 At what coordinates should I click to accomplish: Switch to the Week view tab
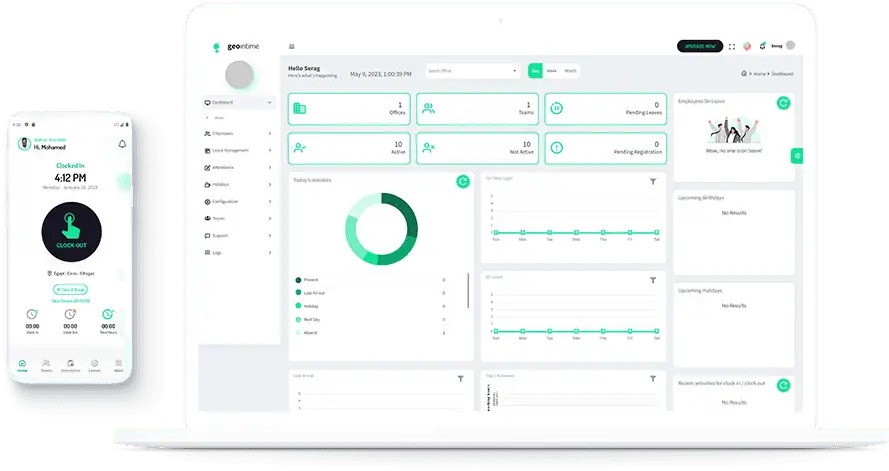pyautogui.click(x=552, y=71)
